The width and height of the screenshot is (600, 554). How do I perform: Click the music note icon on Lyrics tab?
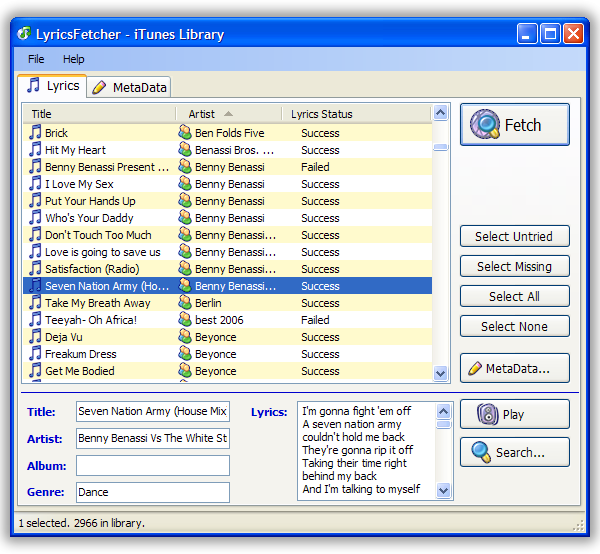click(33, 85)
